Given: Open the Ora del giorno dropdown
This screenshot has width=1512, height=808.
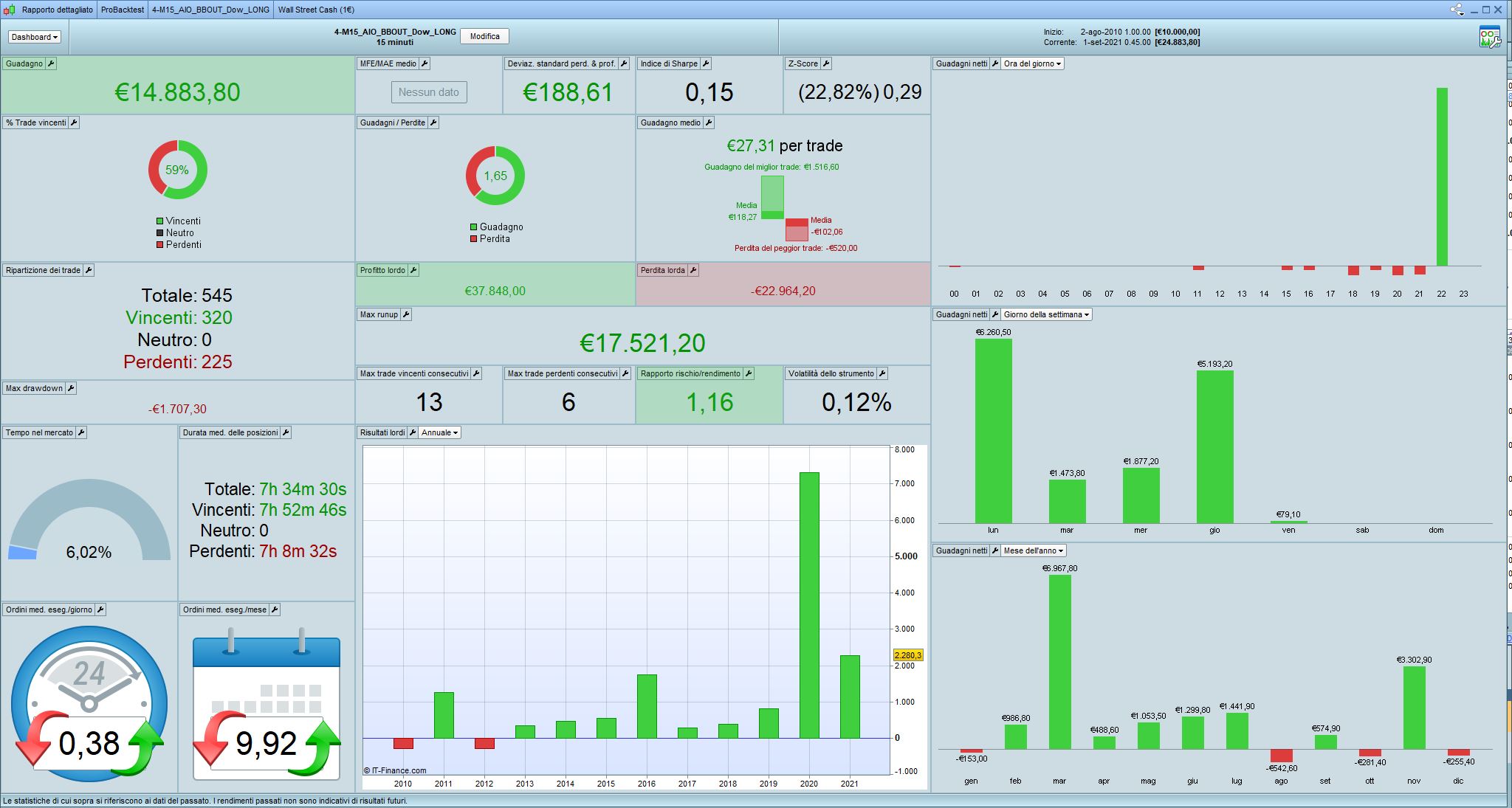Looking at the screenshot, I should (1033, 63).
